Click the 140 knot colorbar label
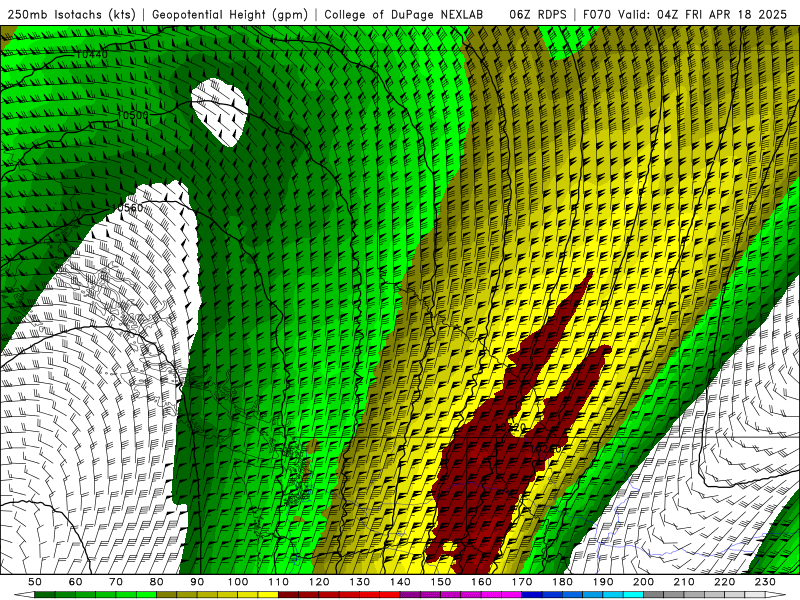 pyautogui.click(x=400, y=582)
